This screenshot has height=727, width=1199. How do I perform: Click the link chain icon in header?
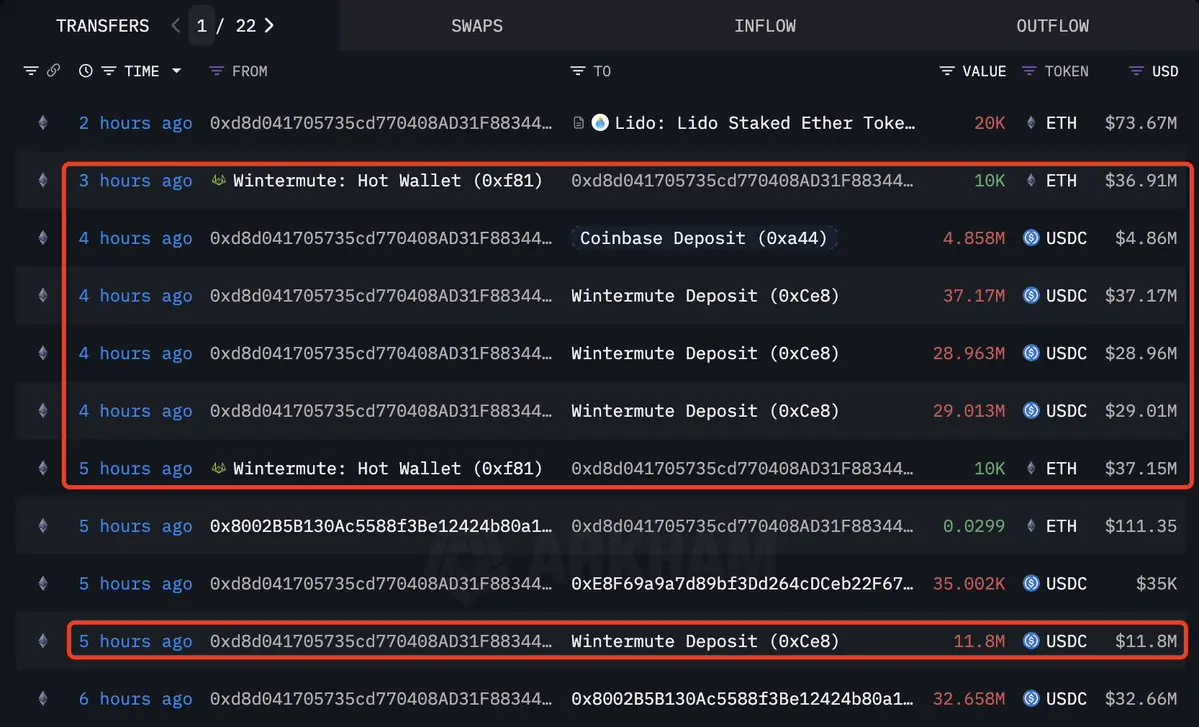(x=54, y=70)
